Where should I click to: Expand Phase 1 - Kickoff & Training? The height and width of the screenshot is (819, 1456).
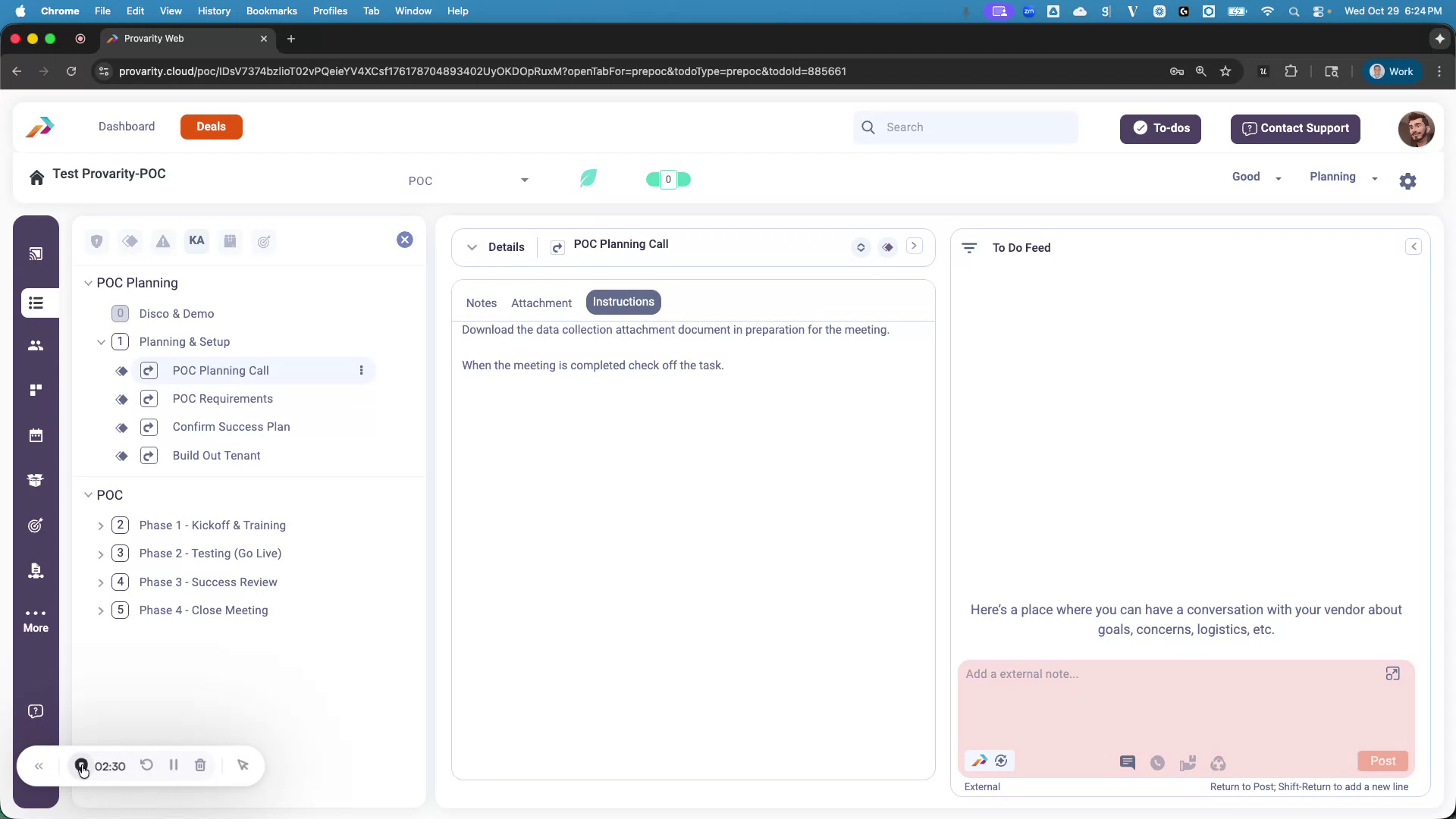(101, 525)
